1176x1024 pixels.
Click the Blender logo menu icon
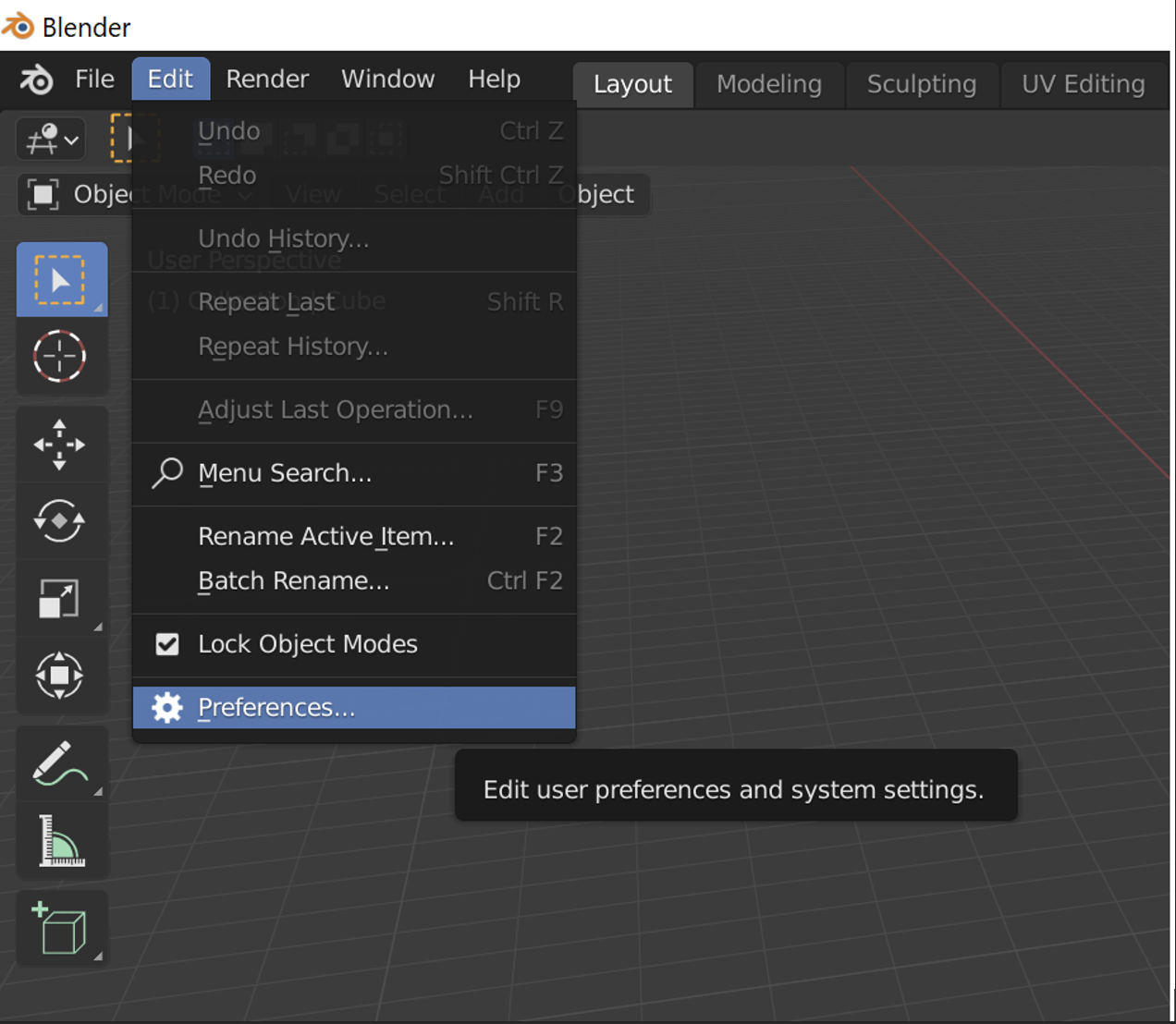pos(37,79)
